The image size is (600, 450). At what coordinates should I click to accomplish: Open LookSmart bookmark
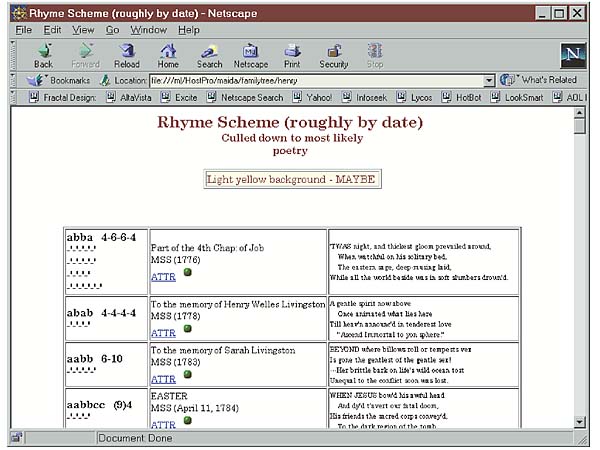click(517, 98)
